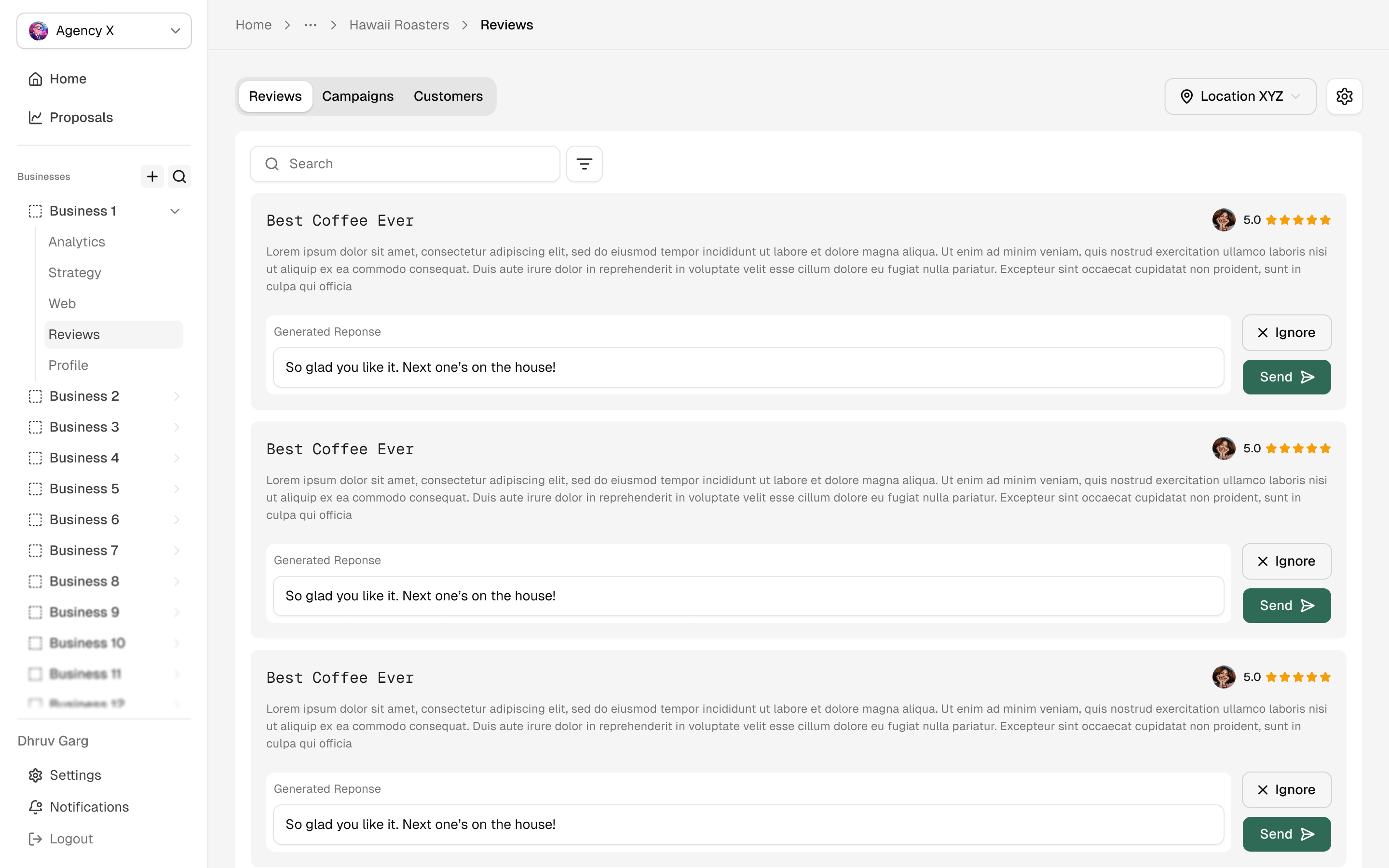Click the Logout icon in the sidebar
Screen dimensions: 1389x868
(x=36, y=839)
